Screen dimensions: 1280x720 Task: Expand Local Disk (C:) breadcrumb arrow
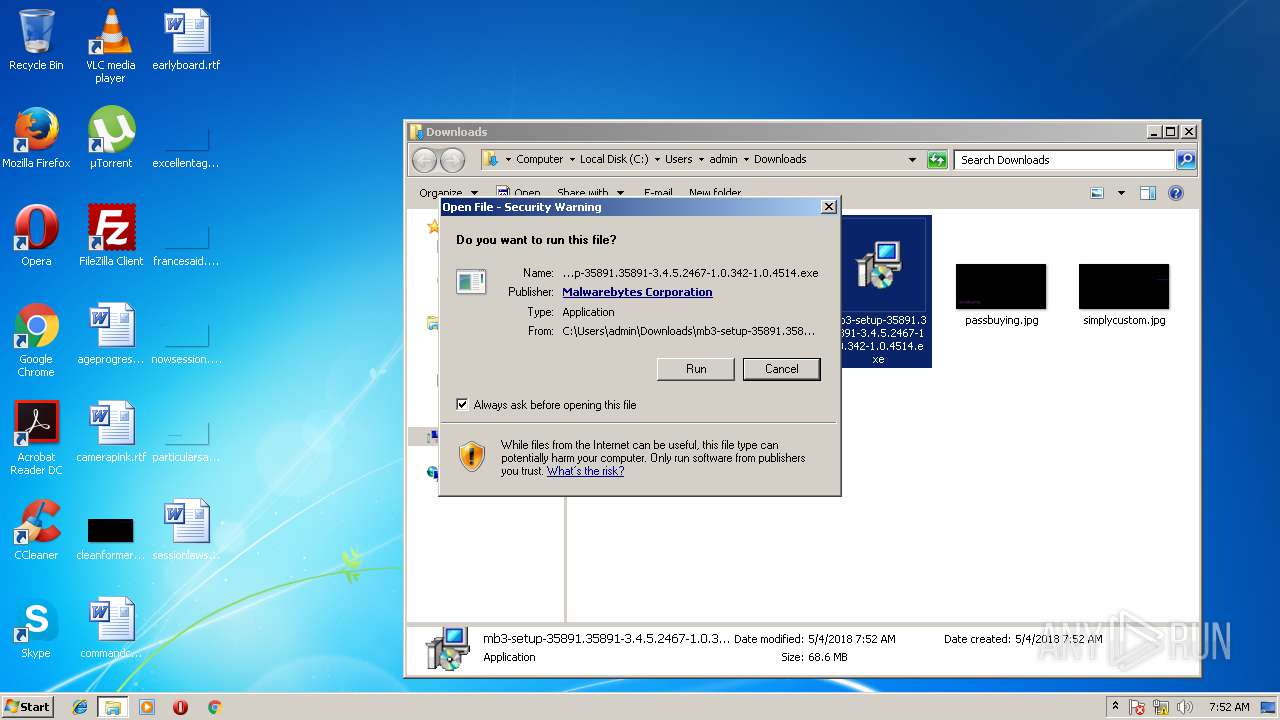click(x=656, y=160)
